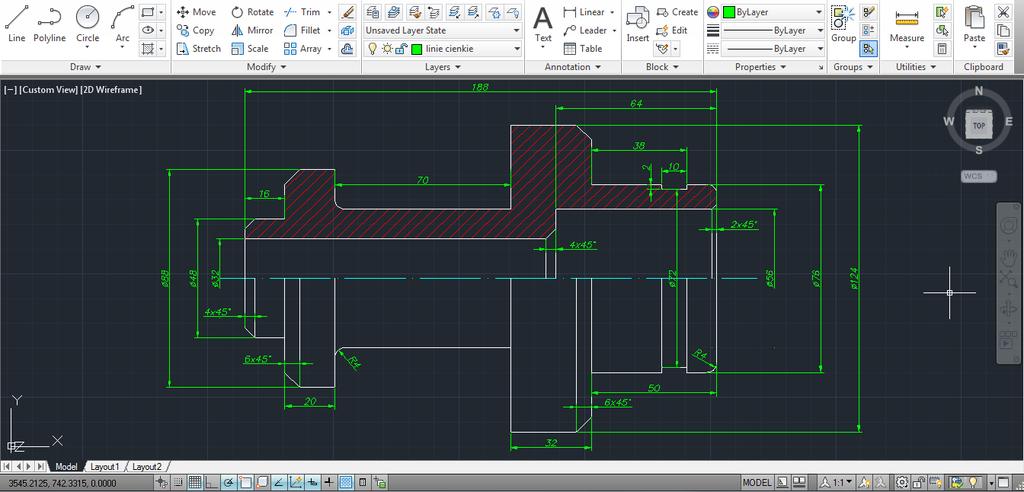Open the Linear dimension dropdown arrow

point(612,12)
